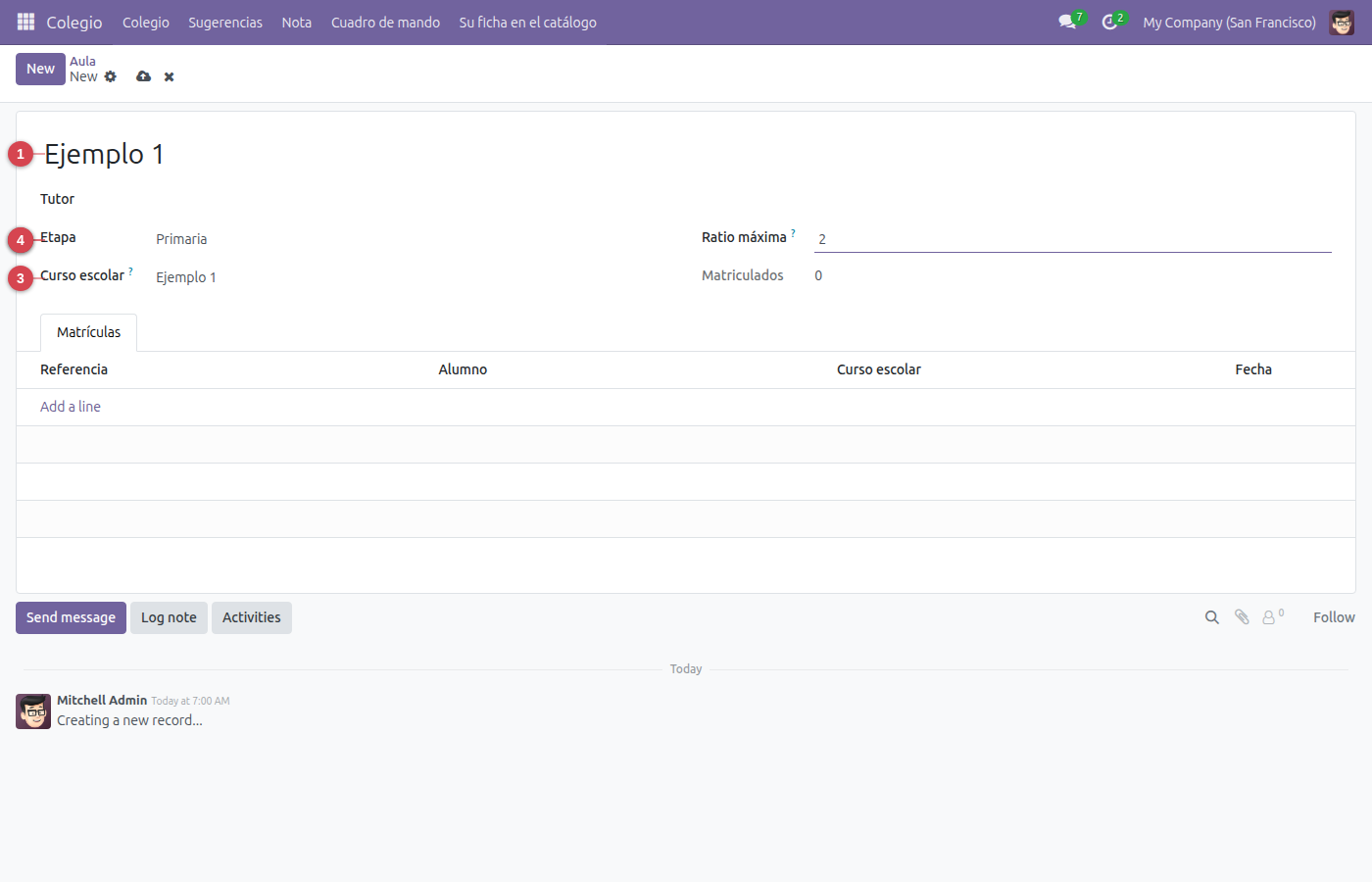Click Log note button

[169, 617]
